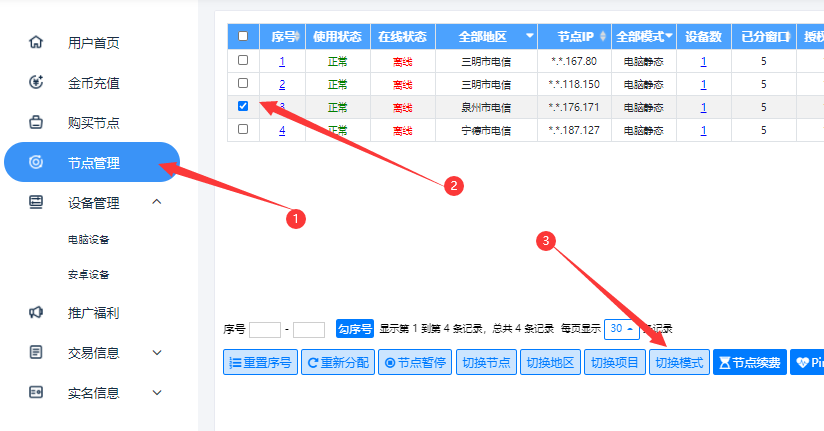Screen dimensions: 824x431
Task: Collapse the 设备管理 menu chevron
Action: point(157,202)
